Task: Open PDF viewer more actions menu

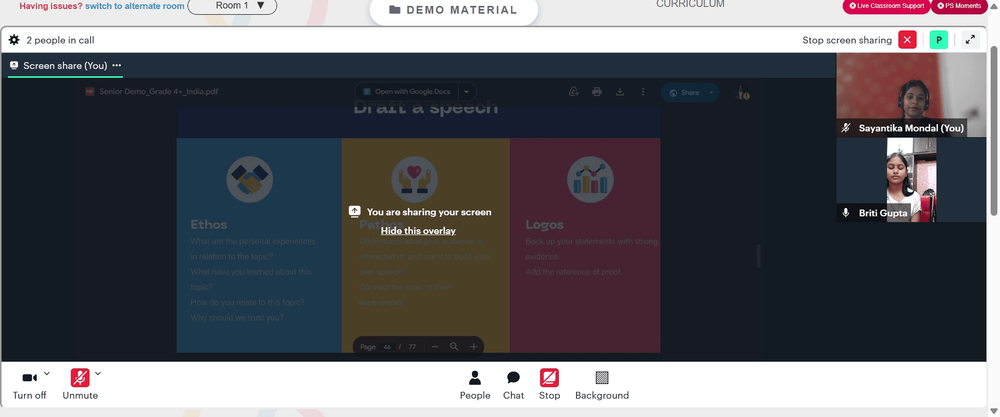Action: [x=643, y=92]
